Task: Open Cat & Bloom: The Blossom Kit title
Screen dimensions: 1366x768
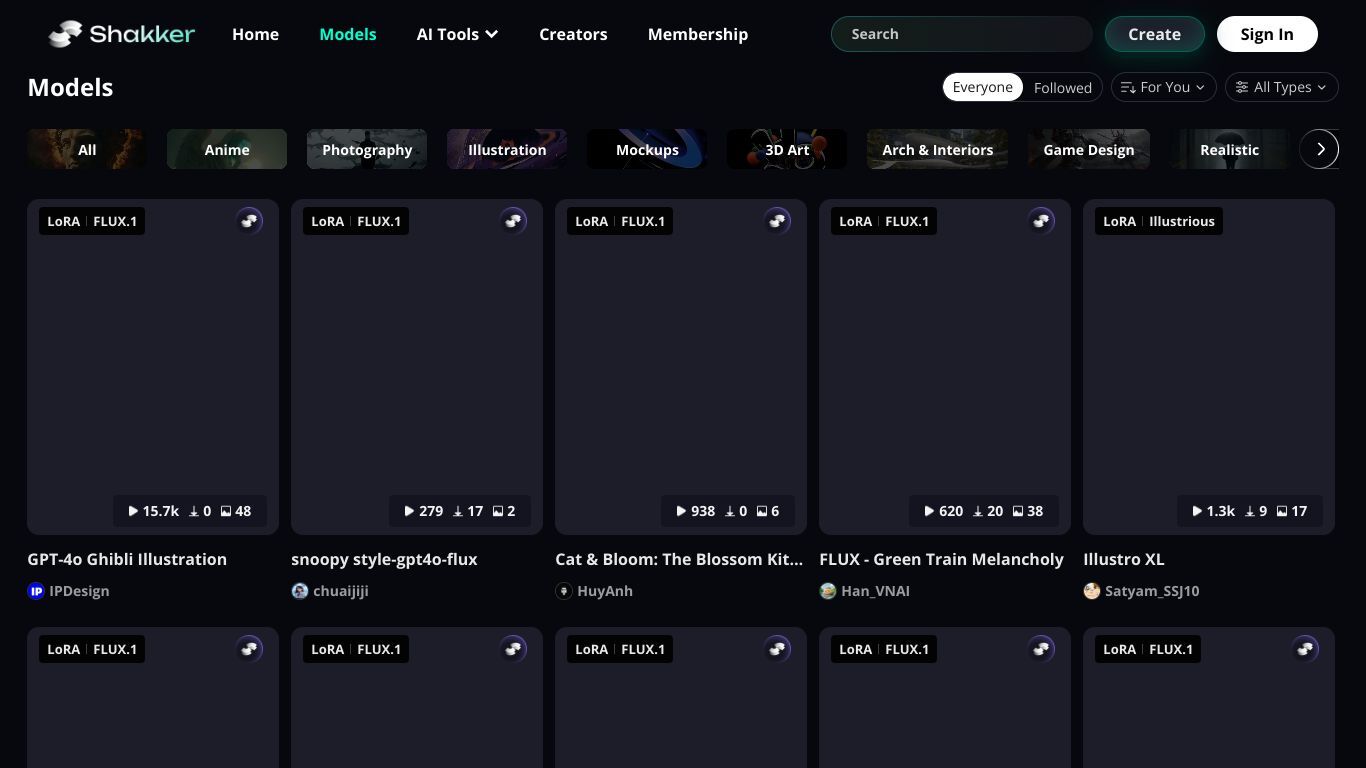Action: tap(679, 559)
